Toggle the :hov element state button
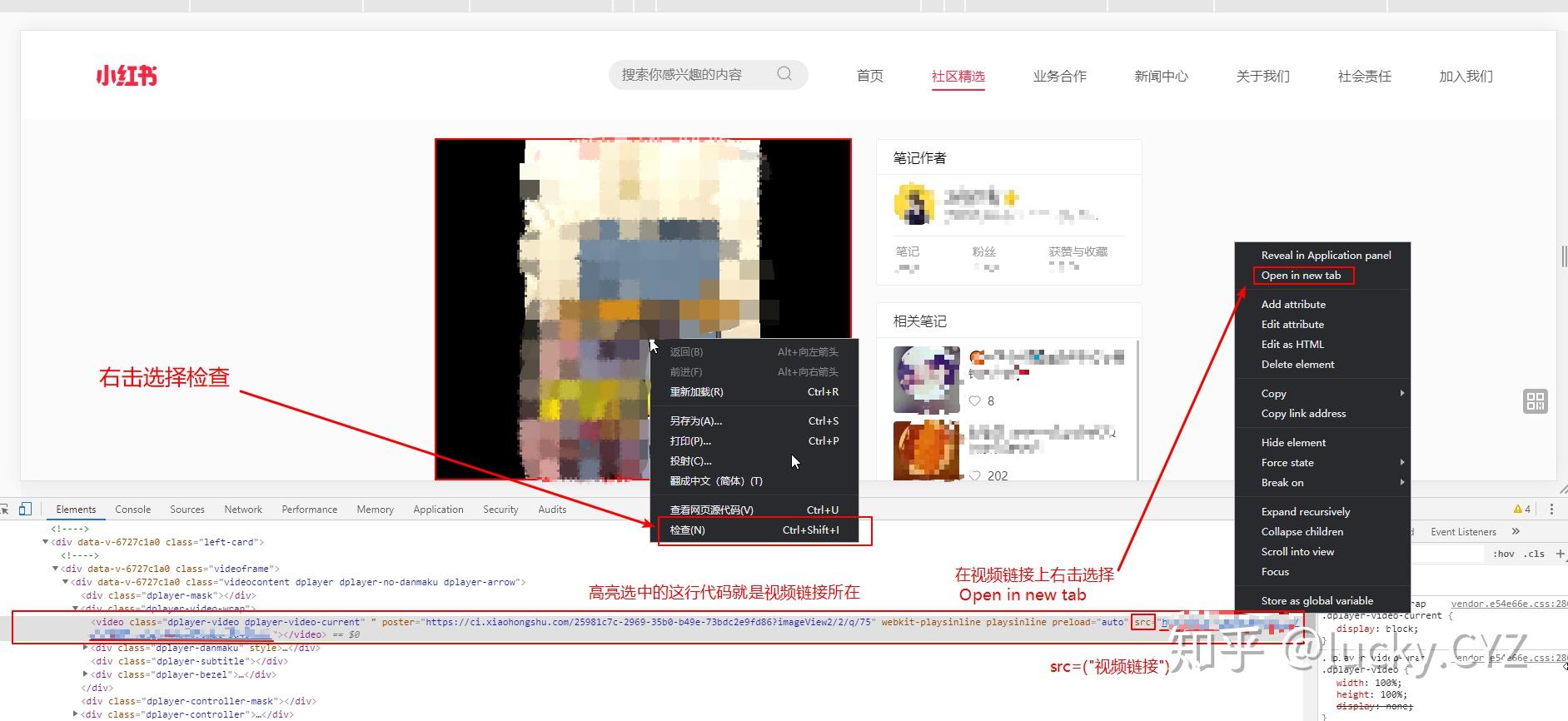The image size is (1568, 721). (1503, 554)
